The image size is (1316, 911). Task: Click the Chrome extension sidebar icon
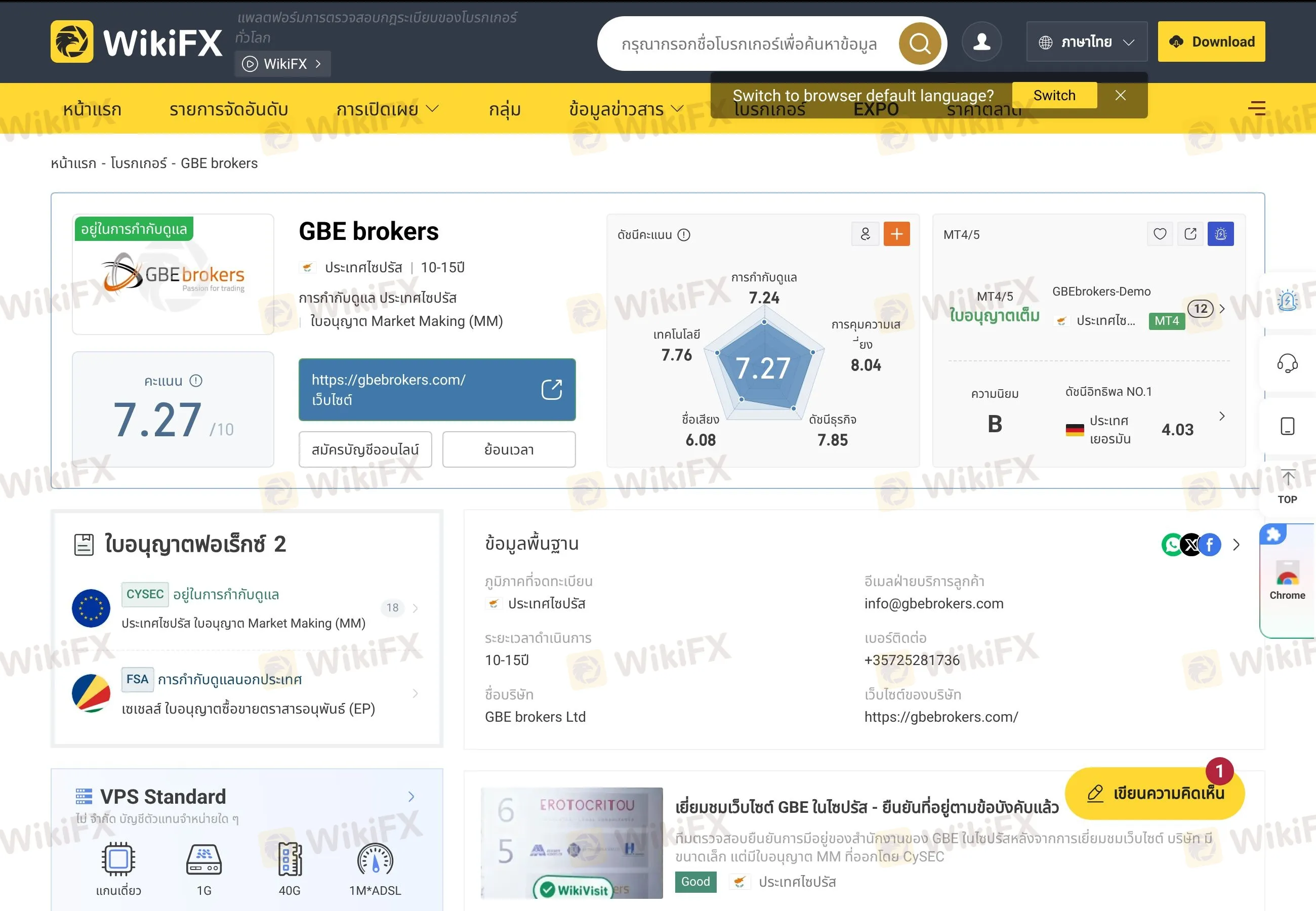pos(1288,581)
